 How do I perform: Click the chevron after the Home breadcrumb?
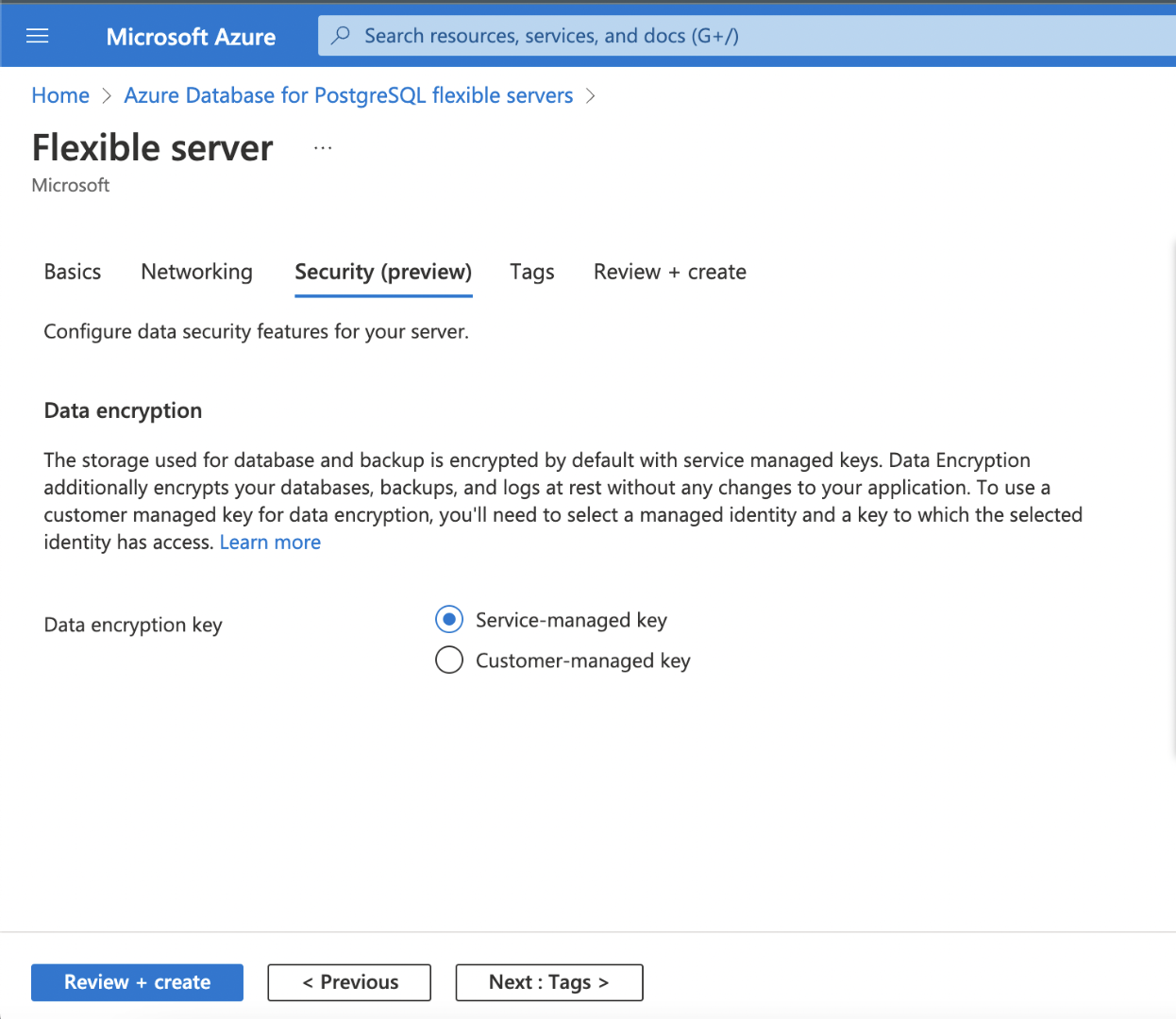click(x=107, y=96)
